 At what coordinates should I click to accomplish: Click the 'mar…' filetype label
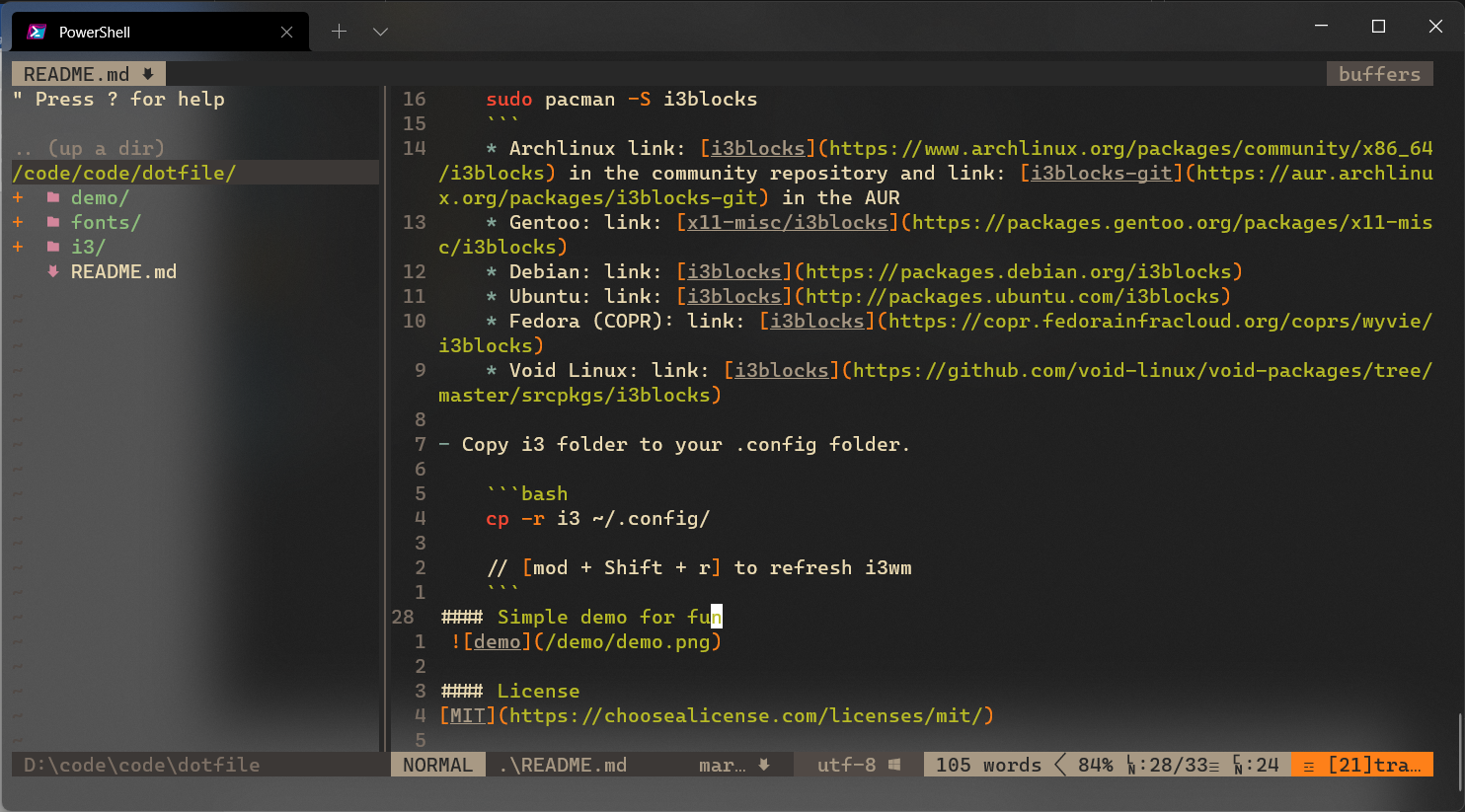point(722,765)
